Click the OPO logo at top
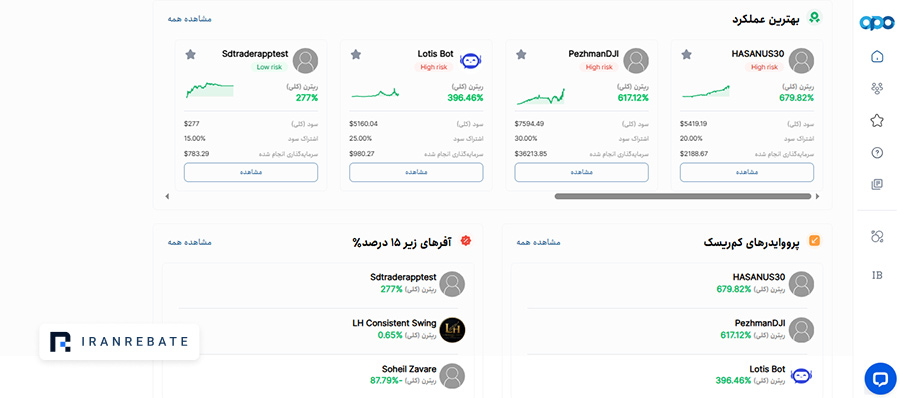Screen dimensions: 900x398 click(876, 22)
